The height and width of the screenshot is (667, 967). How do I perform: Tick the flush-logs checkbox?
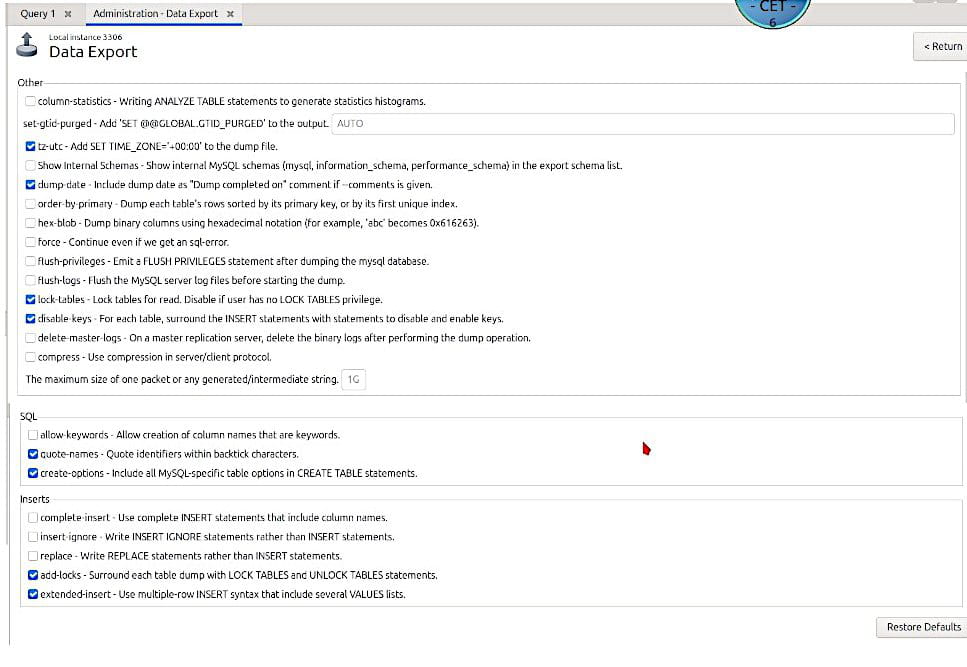coord(30,280)
